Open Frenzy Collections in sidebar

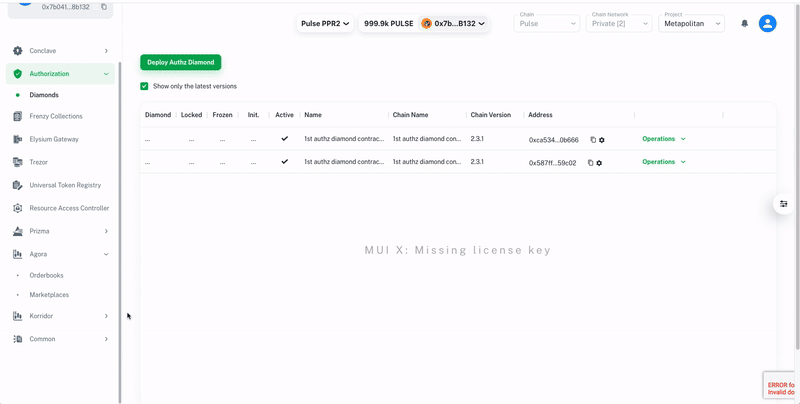pos(56,116)
